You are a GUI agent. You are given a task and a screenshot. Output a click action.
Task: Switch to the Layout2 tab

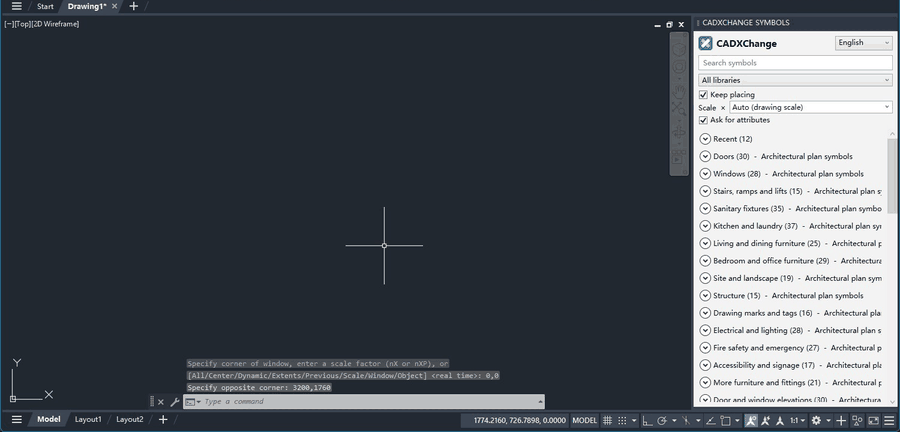pos(130,419)
